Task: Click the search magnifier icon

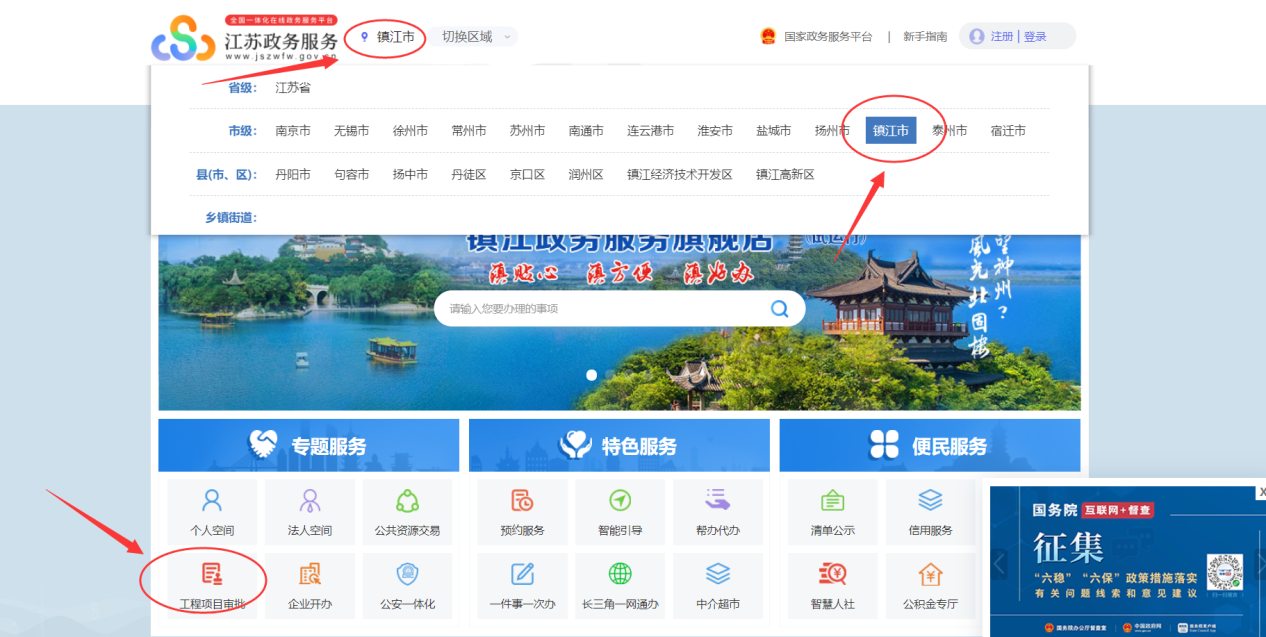Action: pyautogui.click(x=780, y=308)
